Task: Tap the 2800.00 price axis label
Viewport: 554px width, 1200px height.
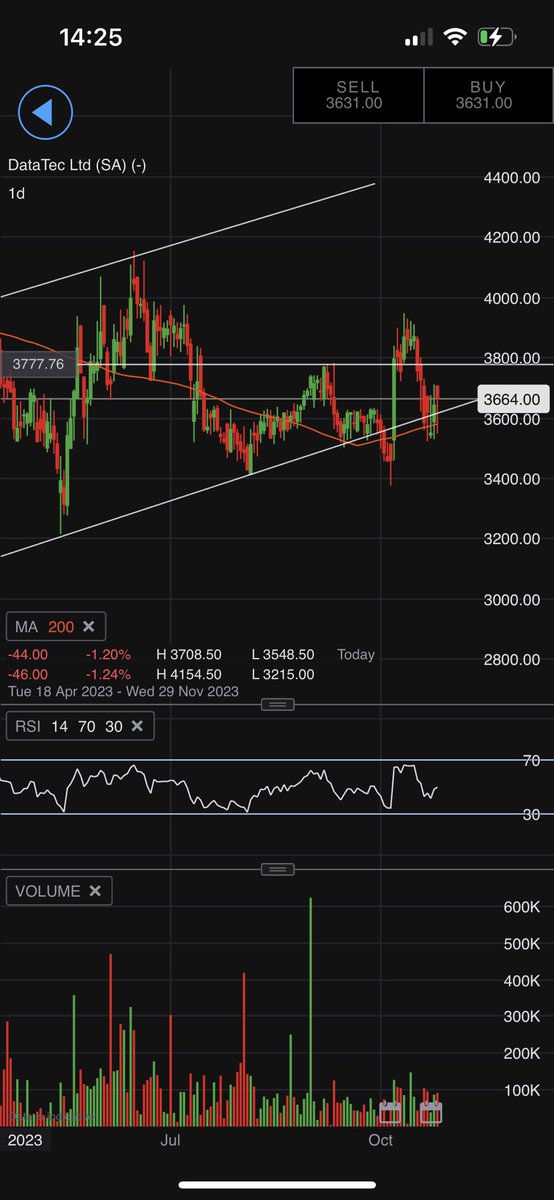Action: point(512,660)
